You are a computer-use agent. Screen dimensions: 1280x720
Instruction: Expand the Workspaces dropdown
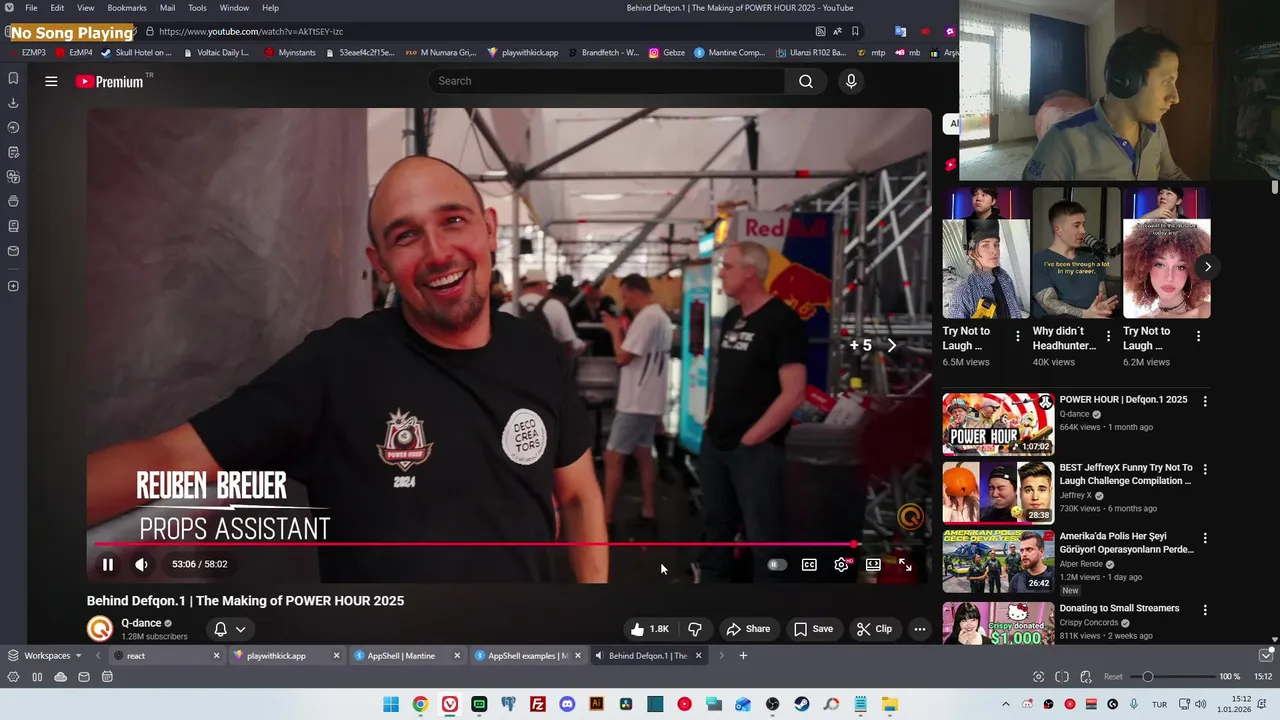click(46, 656)
